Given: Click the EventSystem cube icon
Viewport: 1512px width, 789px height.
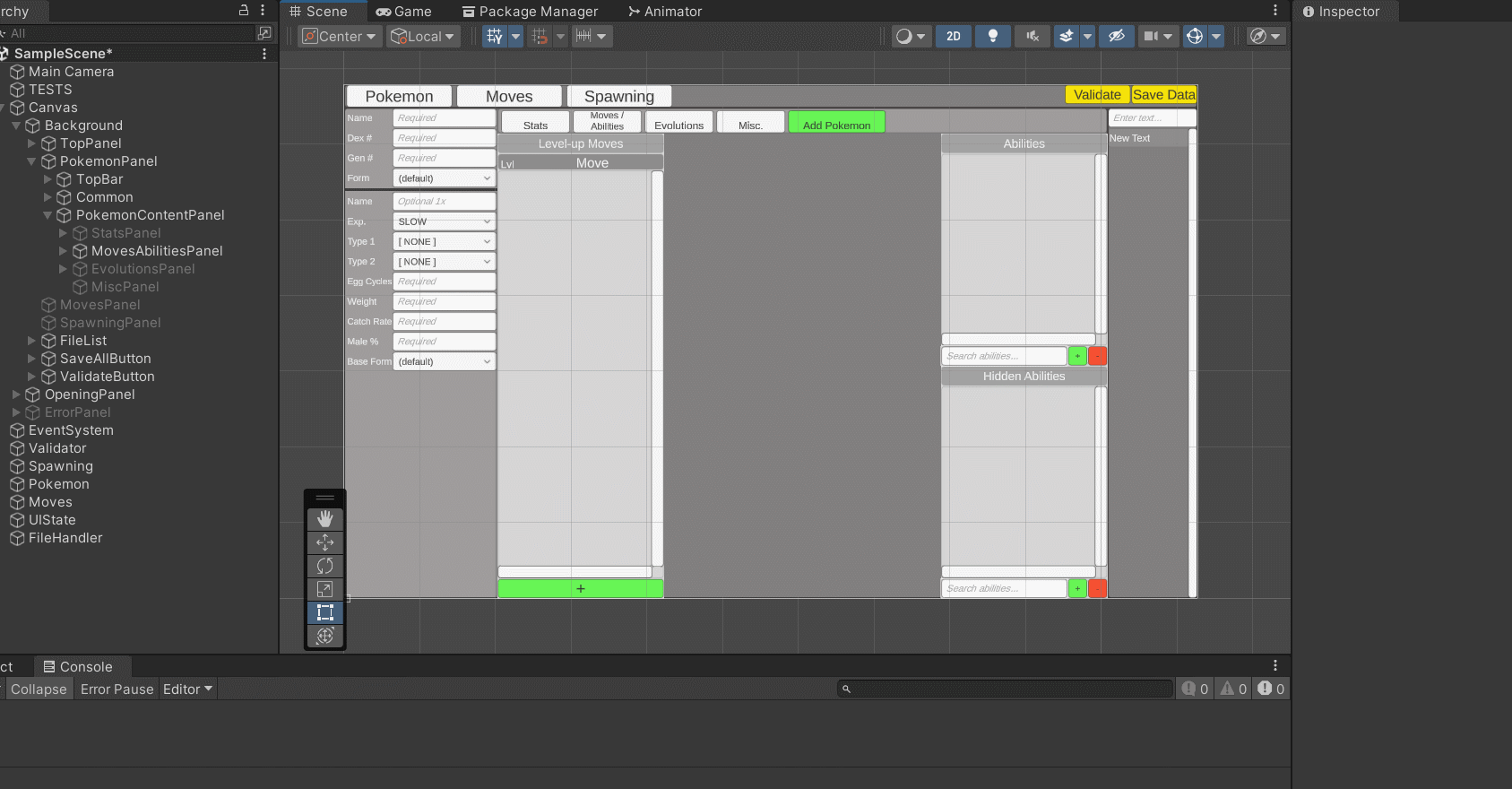Looking at the screenshot, I should 17,430.
